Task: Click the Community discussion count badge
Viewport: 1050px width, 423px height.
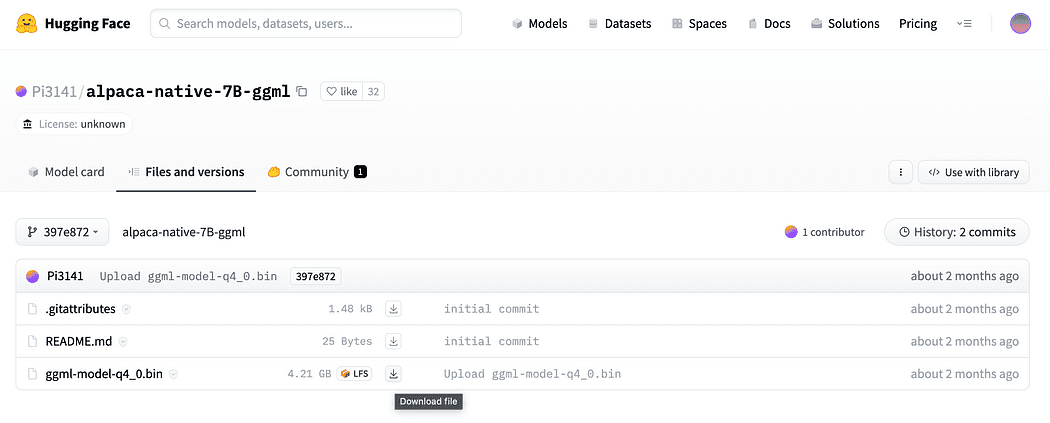Action: pos(360,172)
